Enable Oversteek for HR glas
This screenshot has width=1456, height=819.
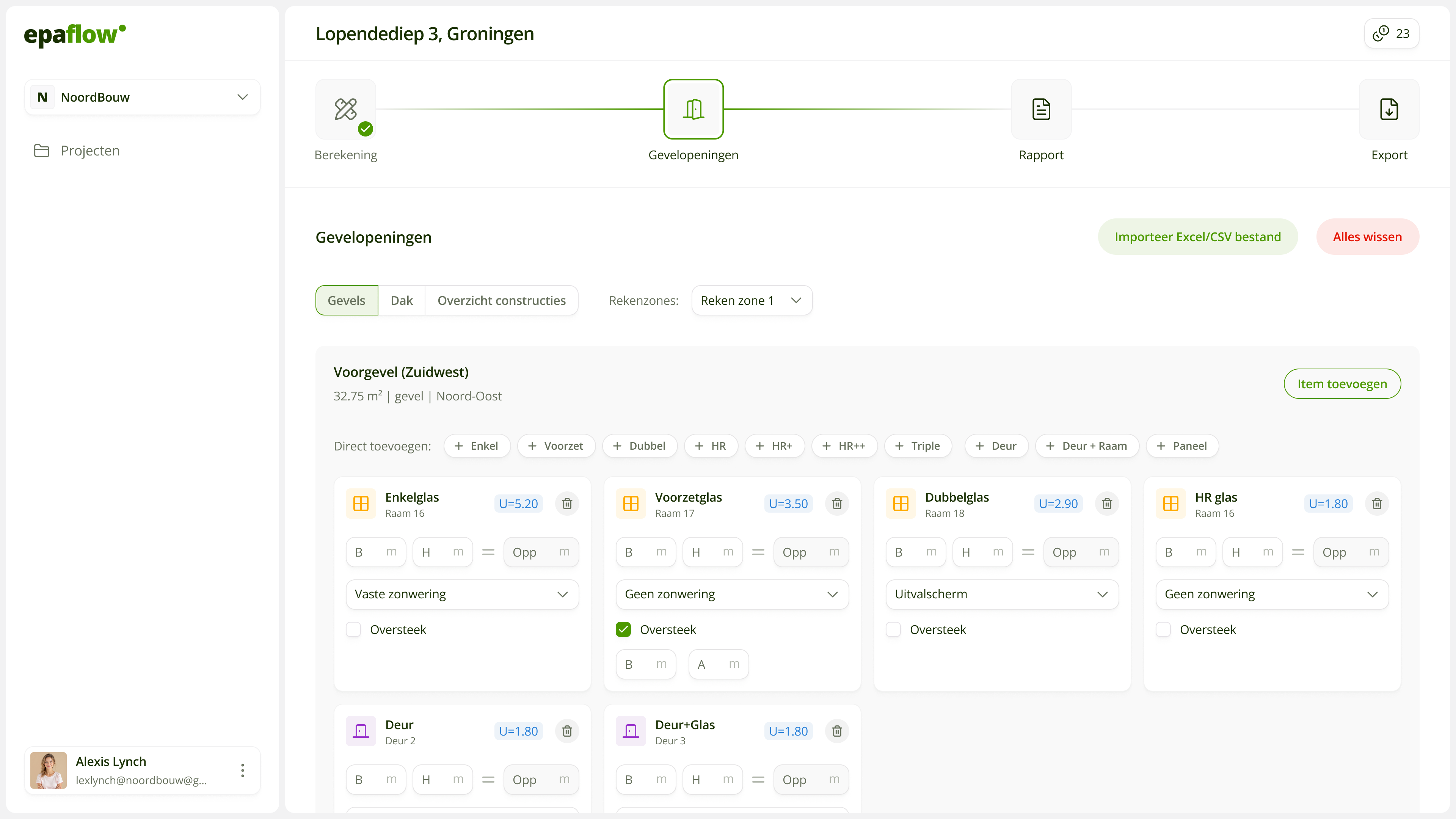[x=1163, y=629]
